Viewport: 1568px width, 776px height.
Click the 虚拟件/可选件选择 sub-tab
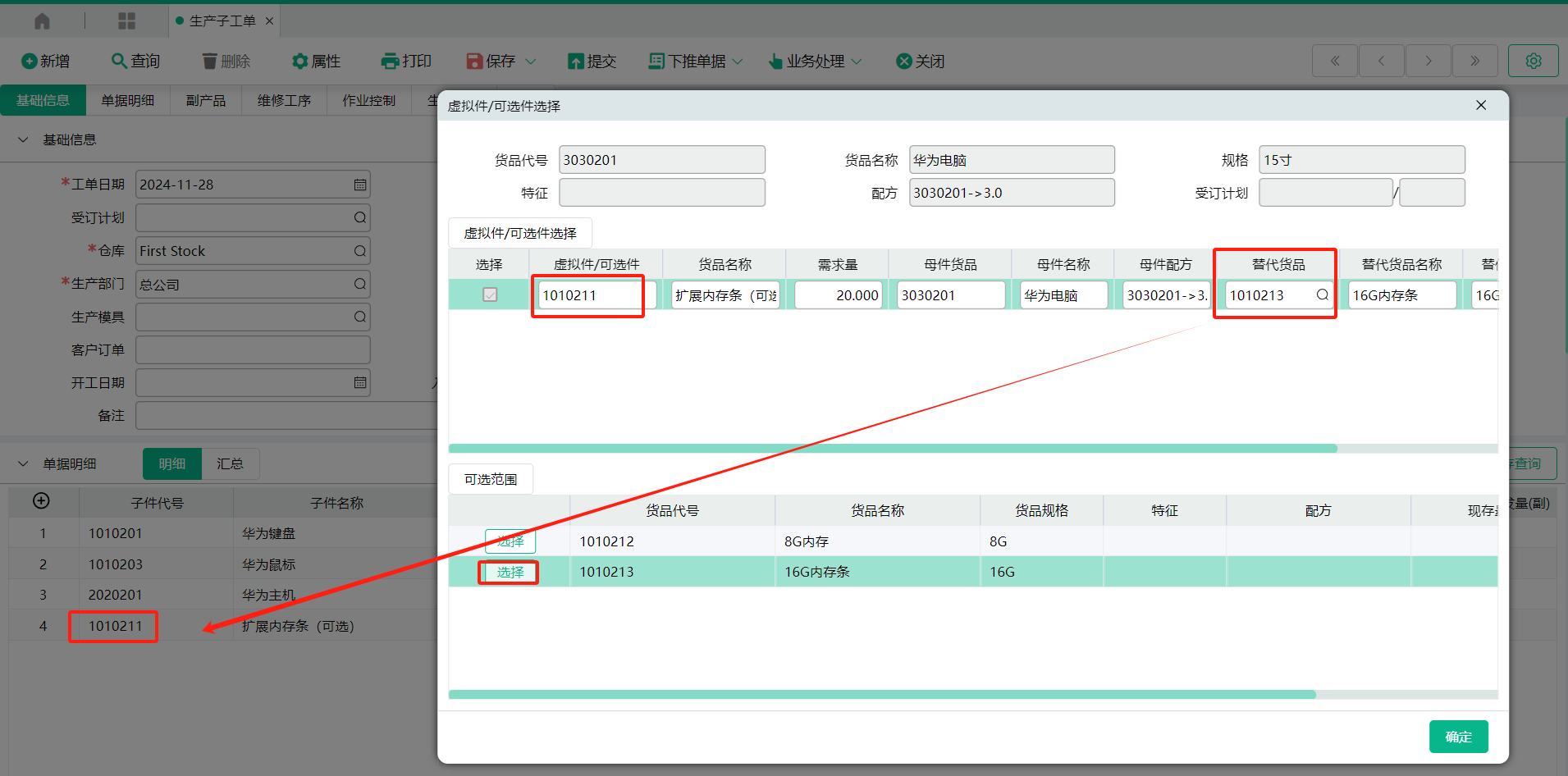(520, 234)
